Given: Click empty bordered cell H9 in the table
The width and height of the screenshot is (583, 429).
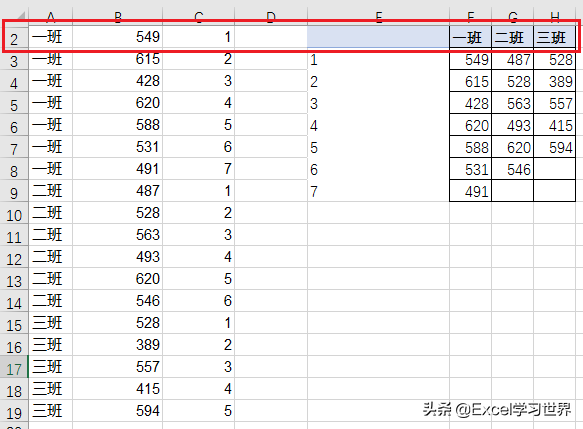Looking at the screenshot, I should pyautogui.click(x=554, y=191).
